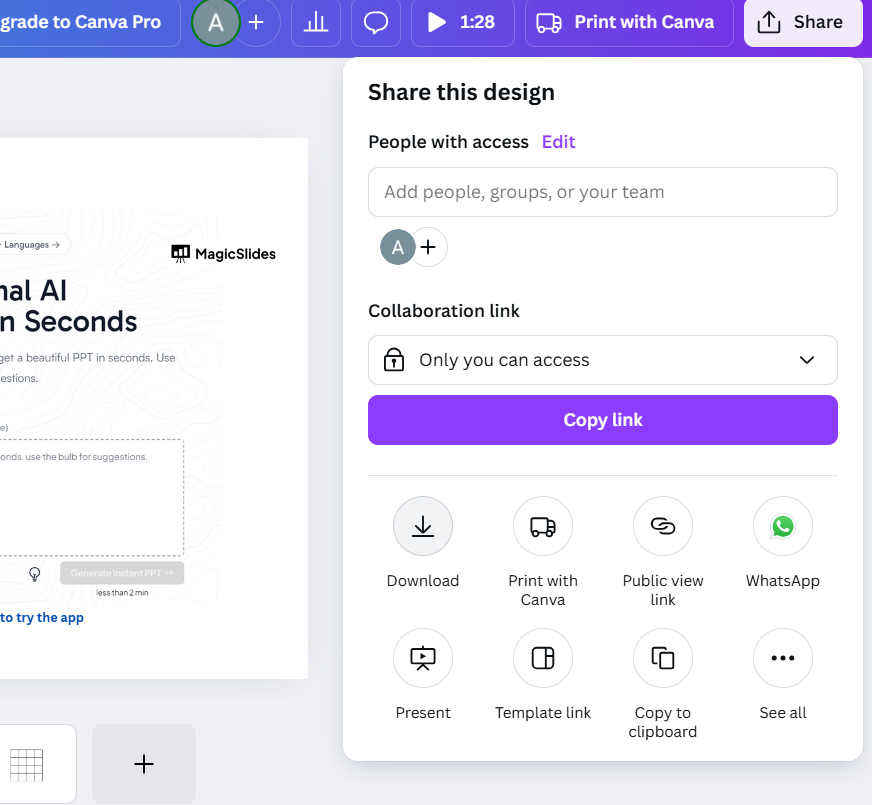The height and width of the screenshot is (805, 872).
Task: Add a new page with plus tile
Action: tap(144, 764)
